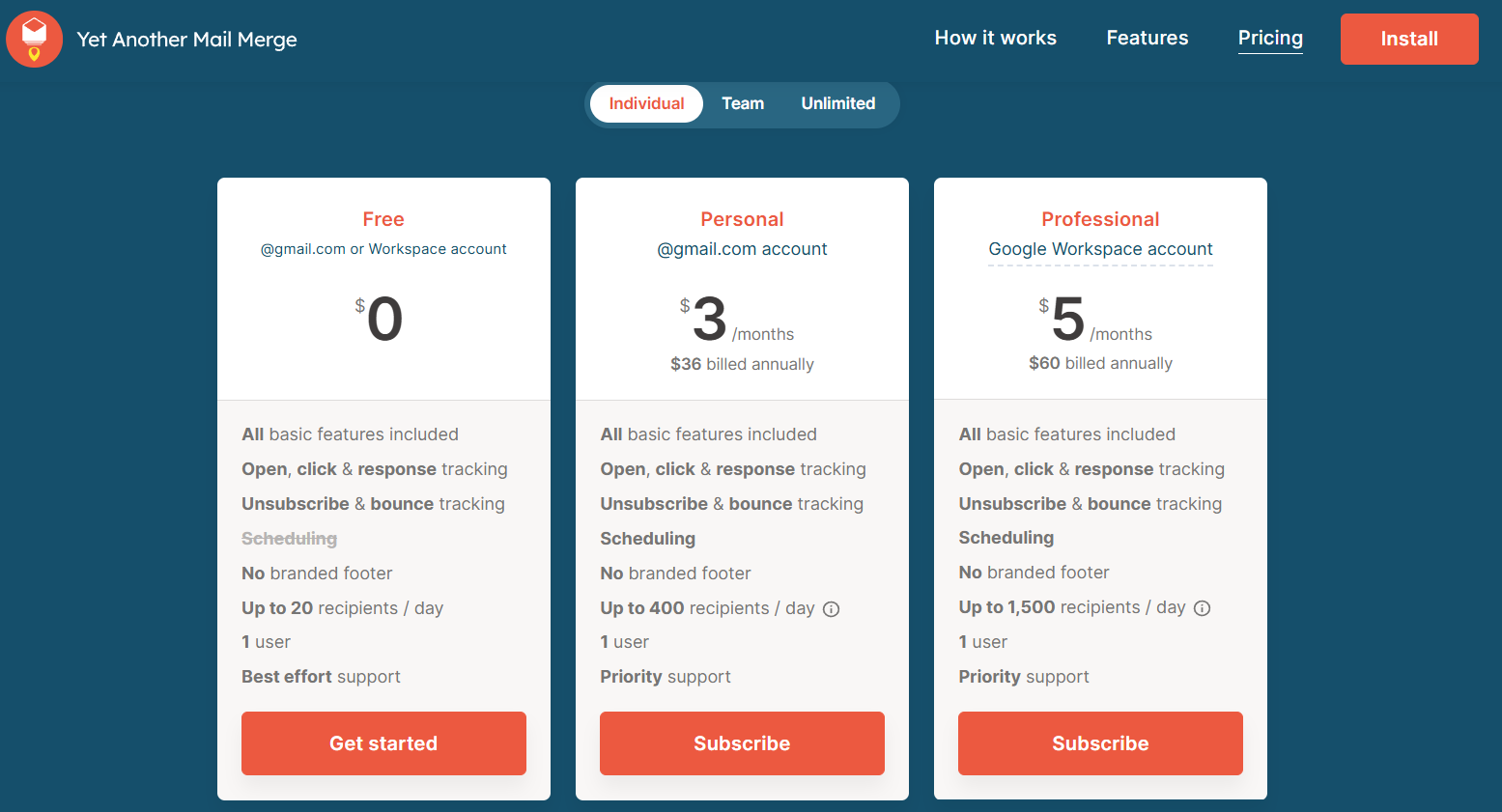Click the $3 /months price

coord(736,320)
